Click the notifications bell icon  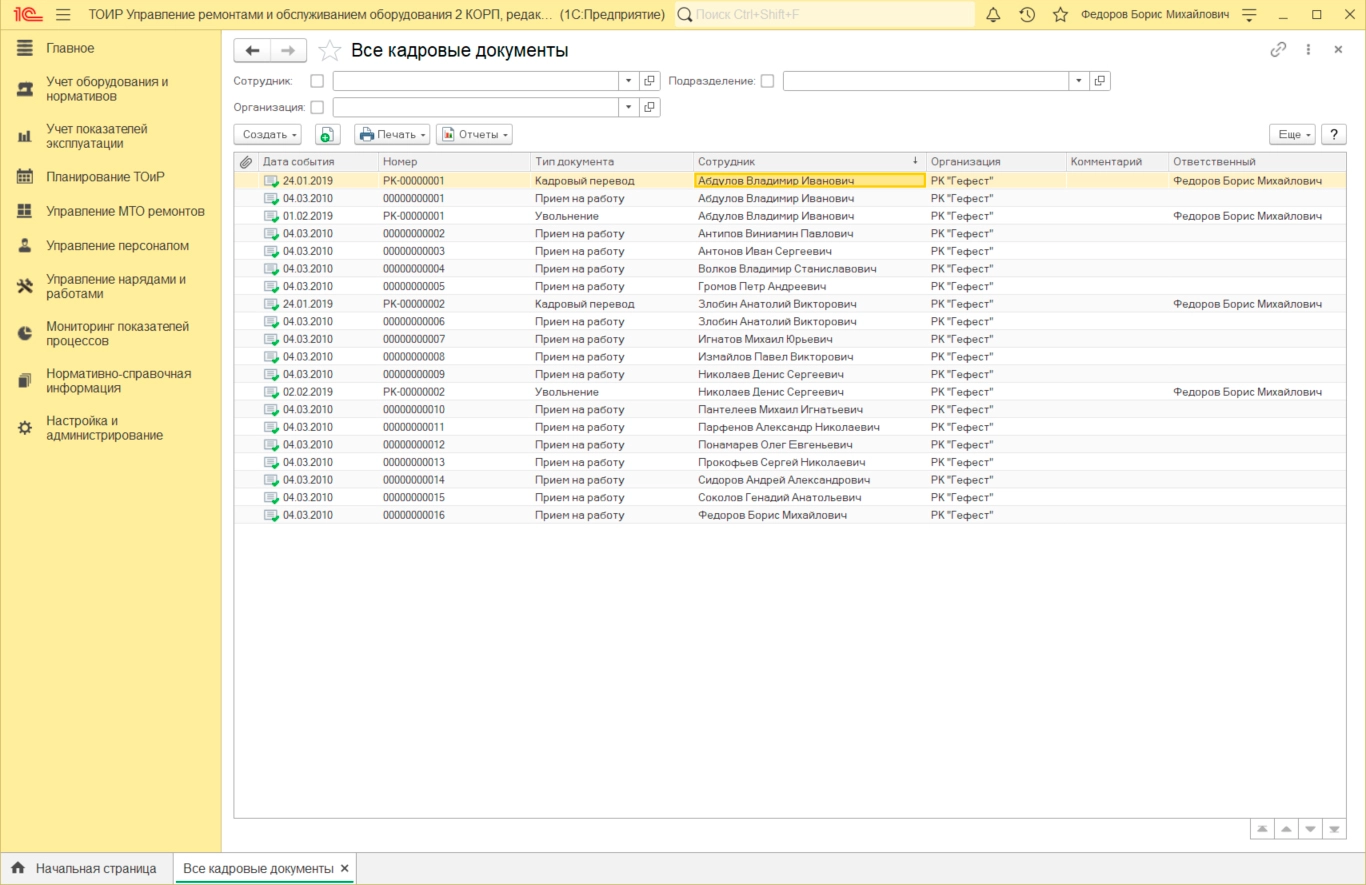(993, 15)
